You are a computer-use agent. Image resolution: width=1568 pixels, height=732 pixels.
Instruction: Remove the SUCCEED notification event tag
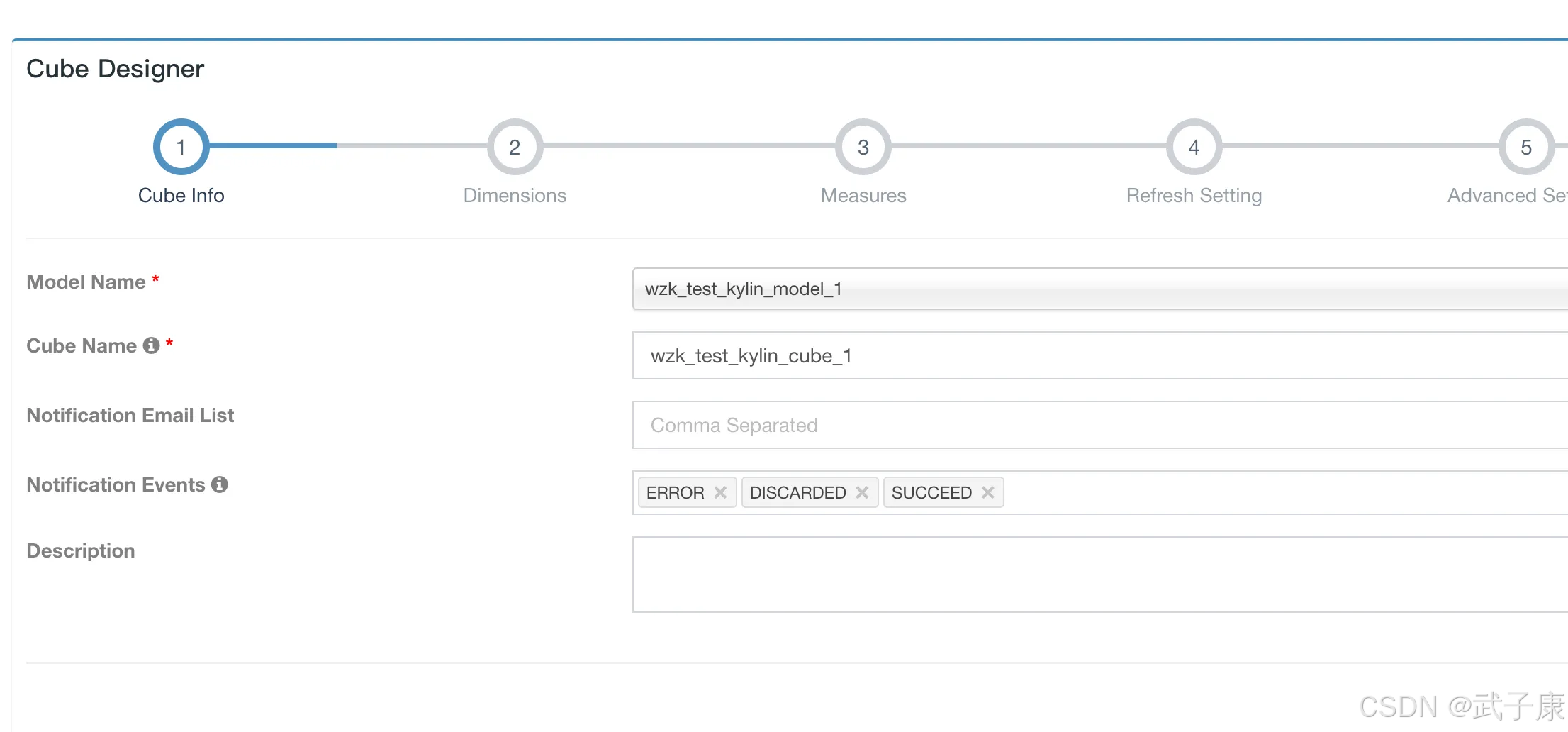coord(987,492)
